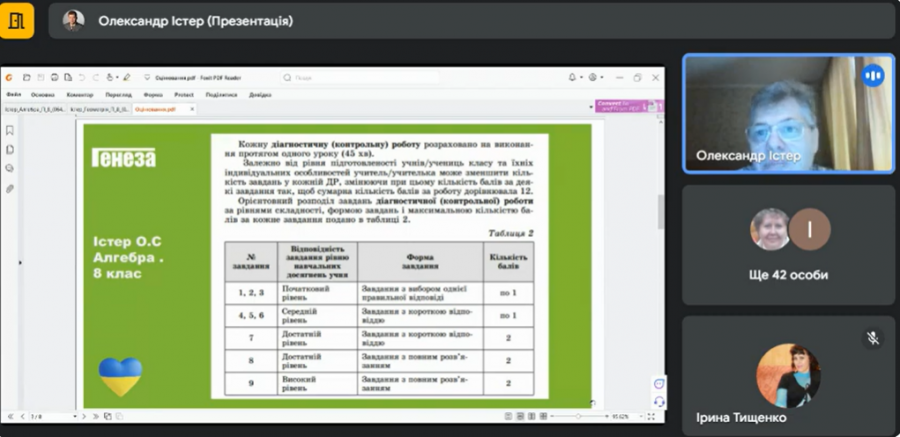
Task: Close the Оцінювання.pdf tab
Action: [x=192, y=109]
